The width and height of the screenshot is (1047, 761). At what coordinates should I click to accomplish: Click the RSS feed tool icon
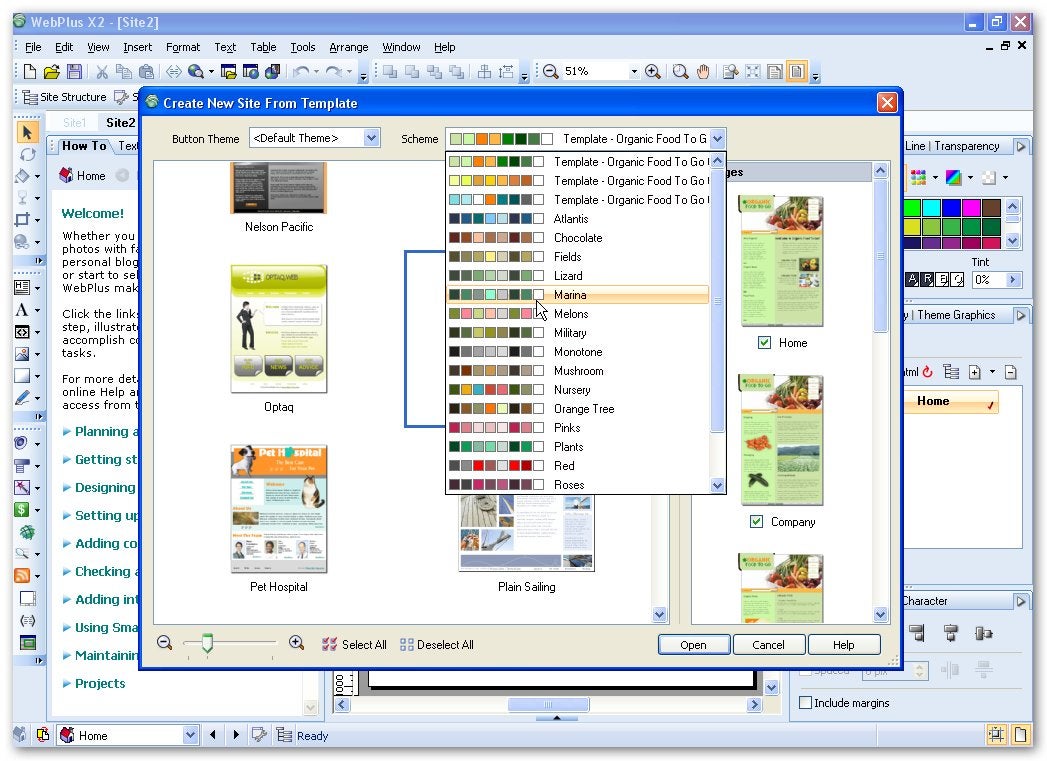[22, 575]
